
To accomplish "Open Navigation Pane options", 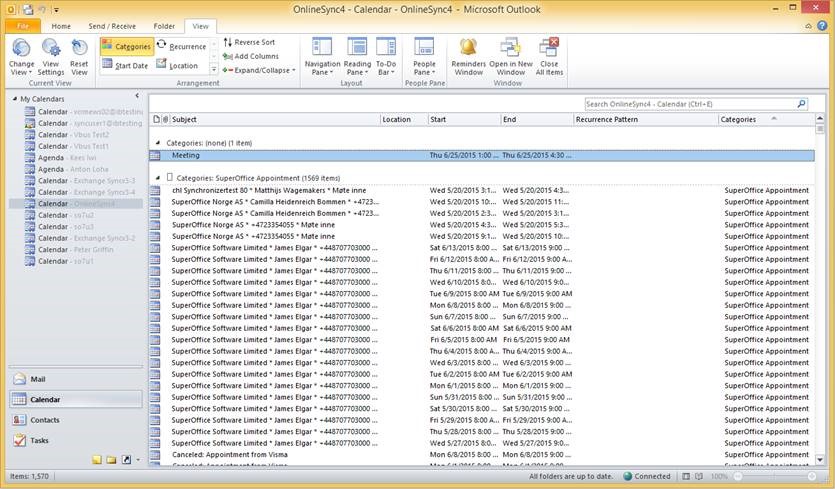I will tap(322, 56).
